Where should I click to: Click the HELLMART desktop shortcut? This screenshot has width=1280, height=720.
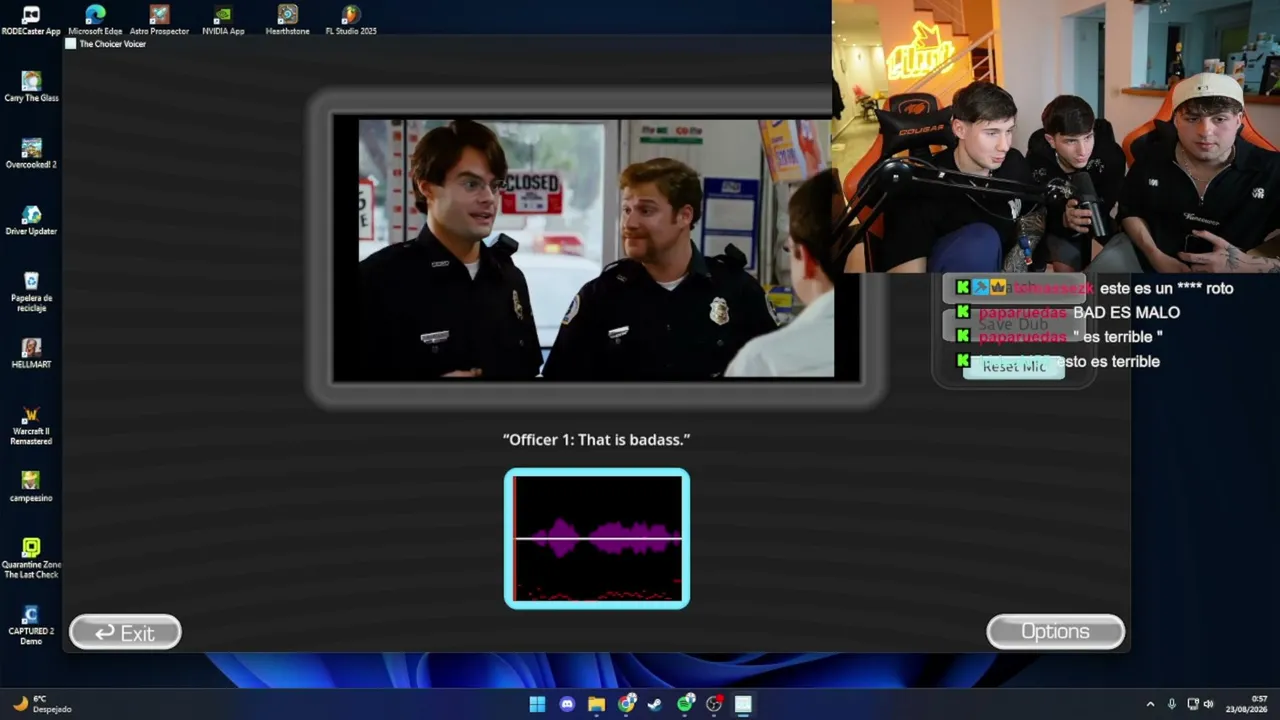(31, 353)
